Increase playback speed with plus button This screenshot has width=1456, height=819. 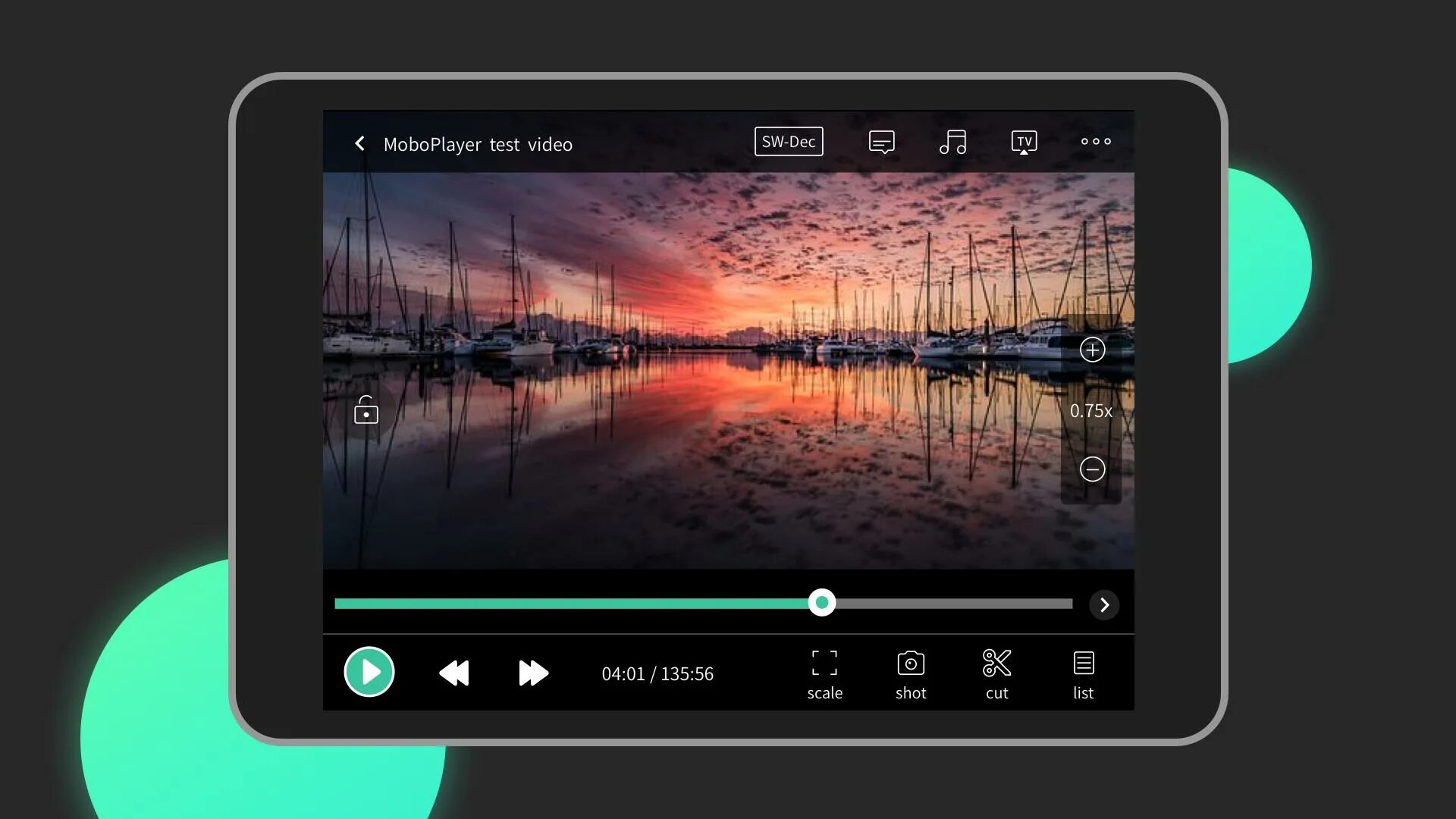pyautogui.click(x=1092, y=349)
